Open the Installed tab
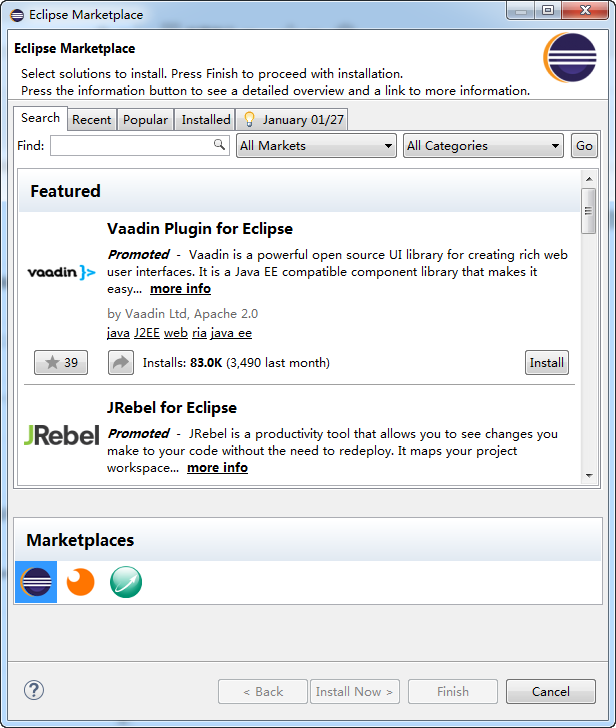The width and height of the screenshot is (616, 728). point(206,120)
